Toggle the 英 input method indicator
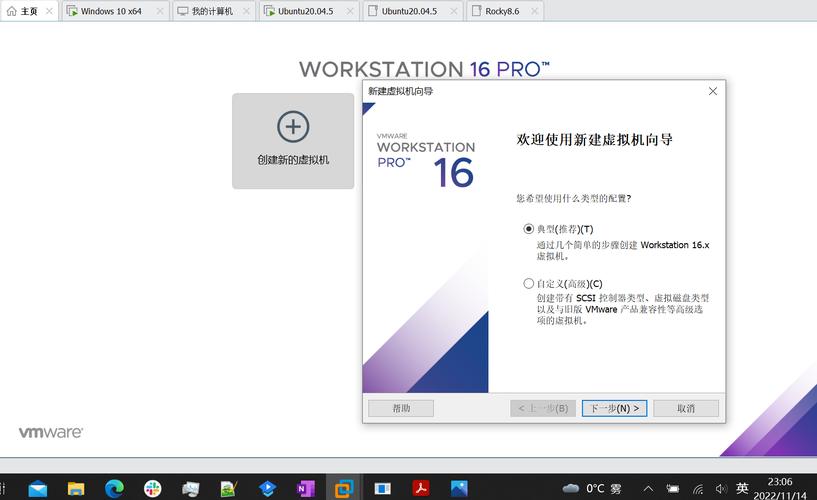The width and height of the screenshot is (817, 500). [x=742, y=489]
